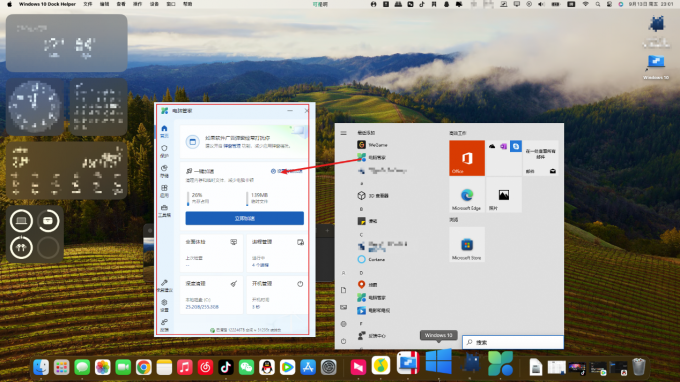Click the analog clock widget
This screenshot has height=382, width=680.
point(35,107)
